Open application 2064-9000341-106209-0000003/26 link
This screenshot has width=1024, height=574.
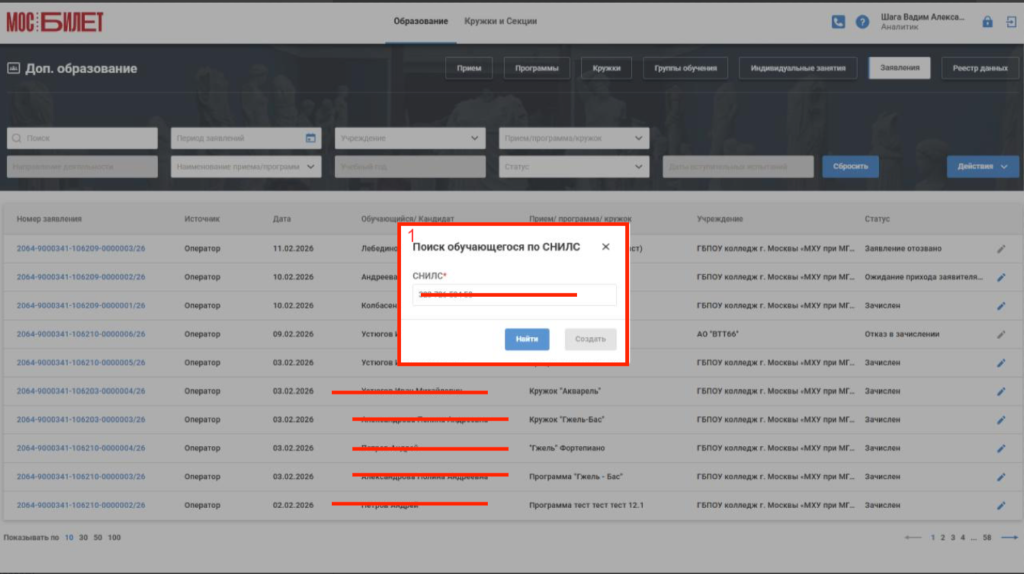81,249
